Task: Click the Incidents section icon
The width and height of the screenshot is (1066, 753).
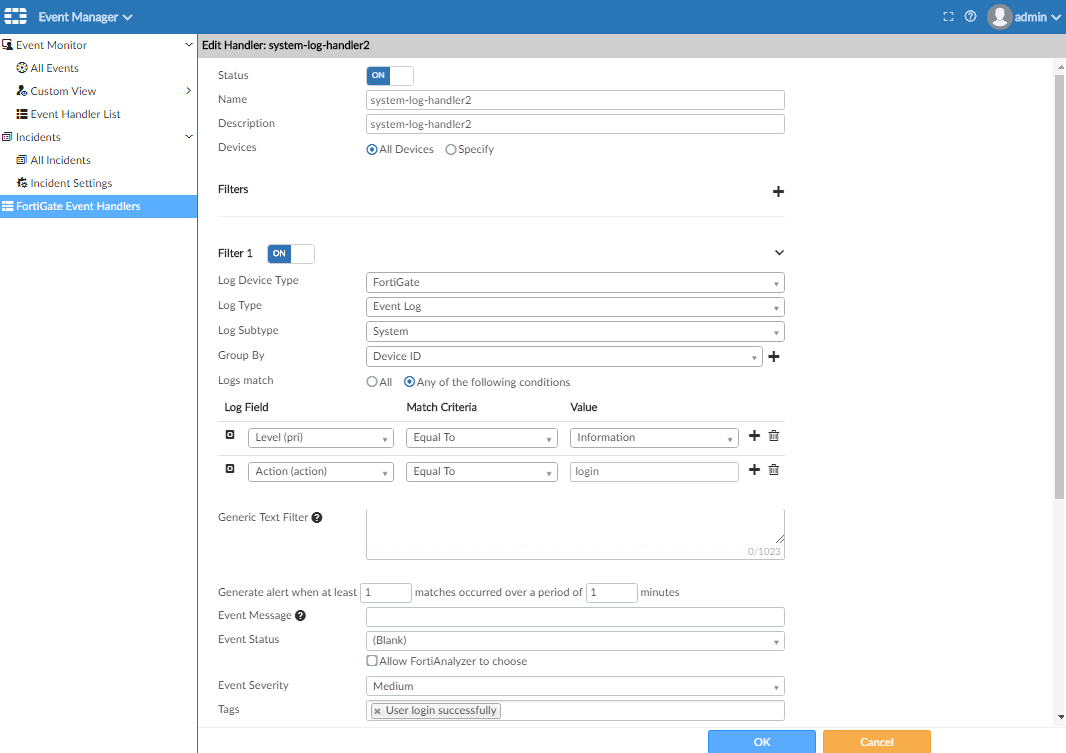Action: tap(7, 137)
